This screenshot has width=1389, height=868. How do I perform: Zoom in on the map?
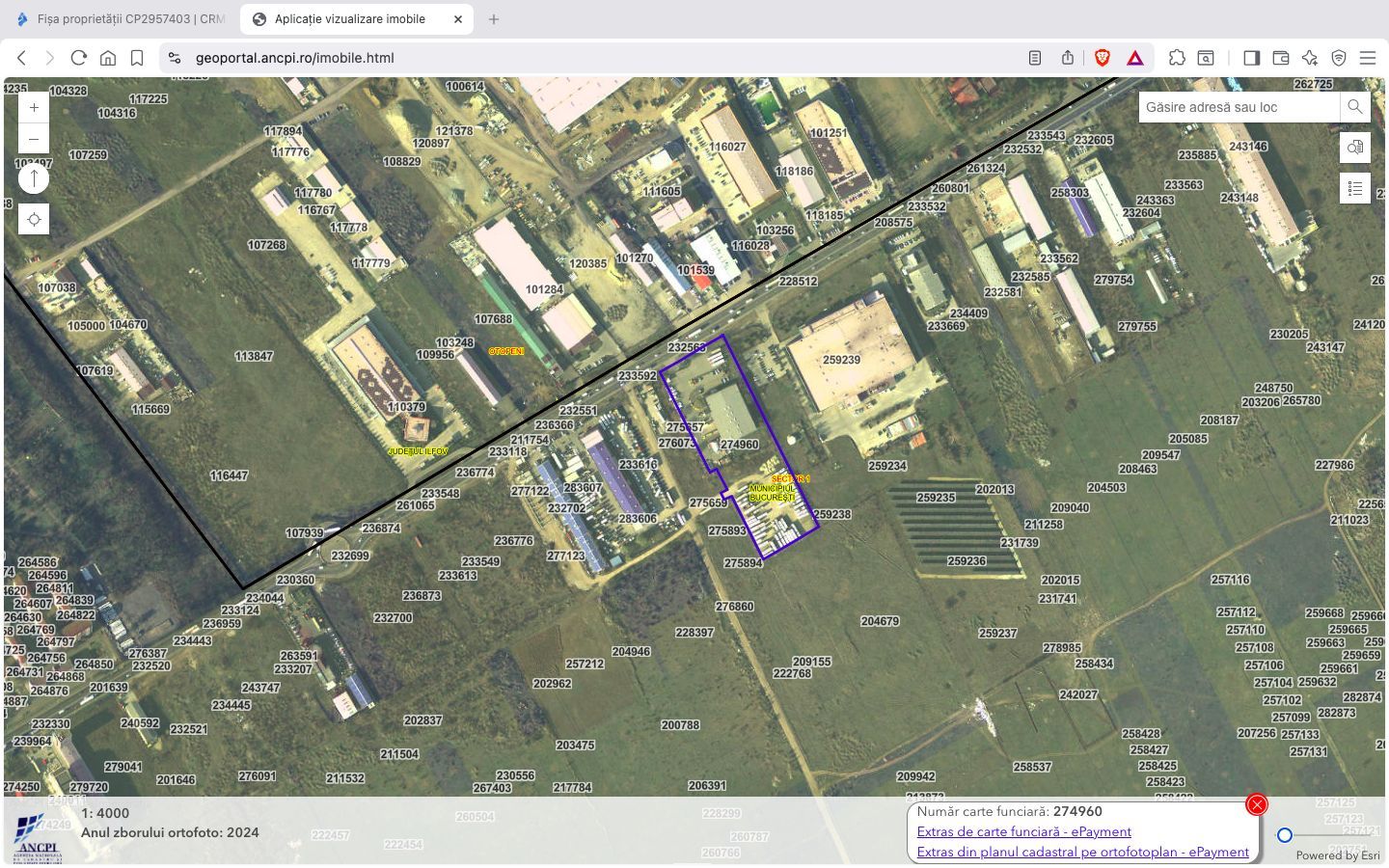click(x=34, y=108)
